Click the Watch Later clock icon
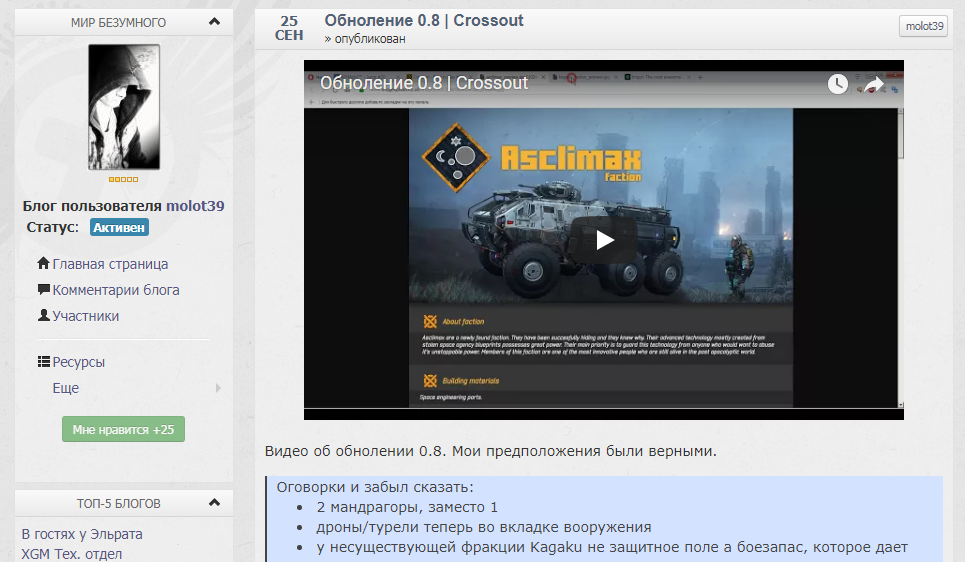The image size is (965, 562). tap(838, 84)
